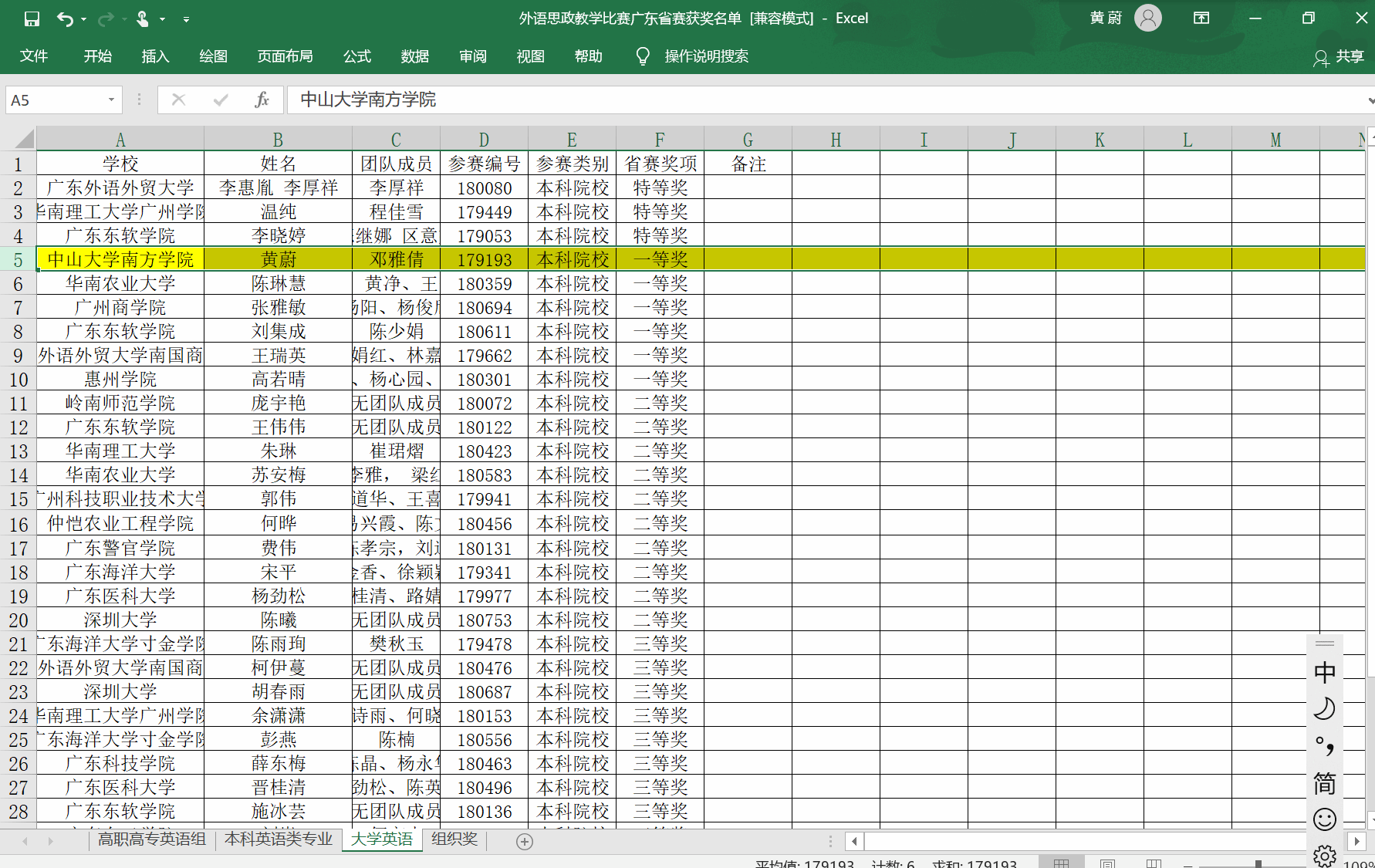Click the 共享 share button
1375x868 pixels.
point(1339,56)
